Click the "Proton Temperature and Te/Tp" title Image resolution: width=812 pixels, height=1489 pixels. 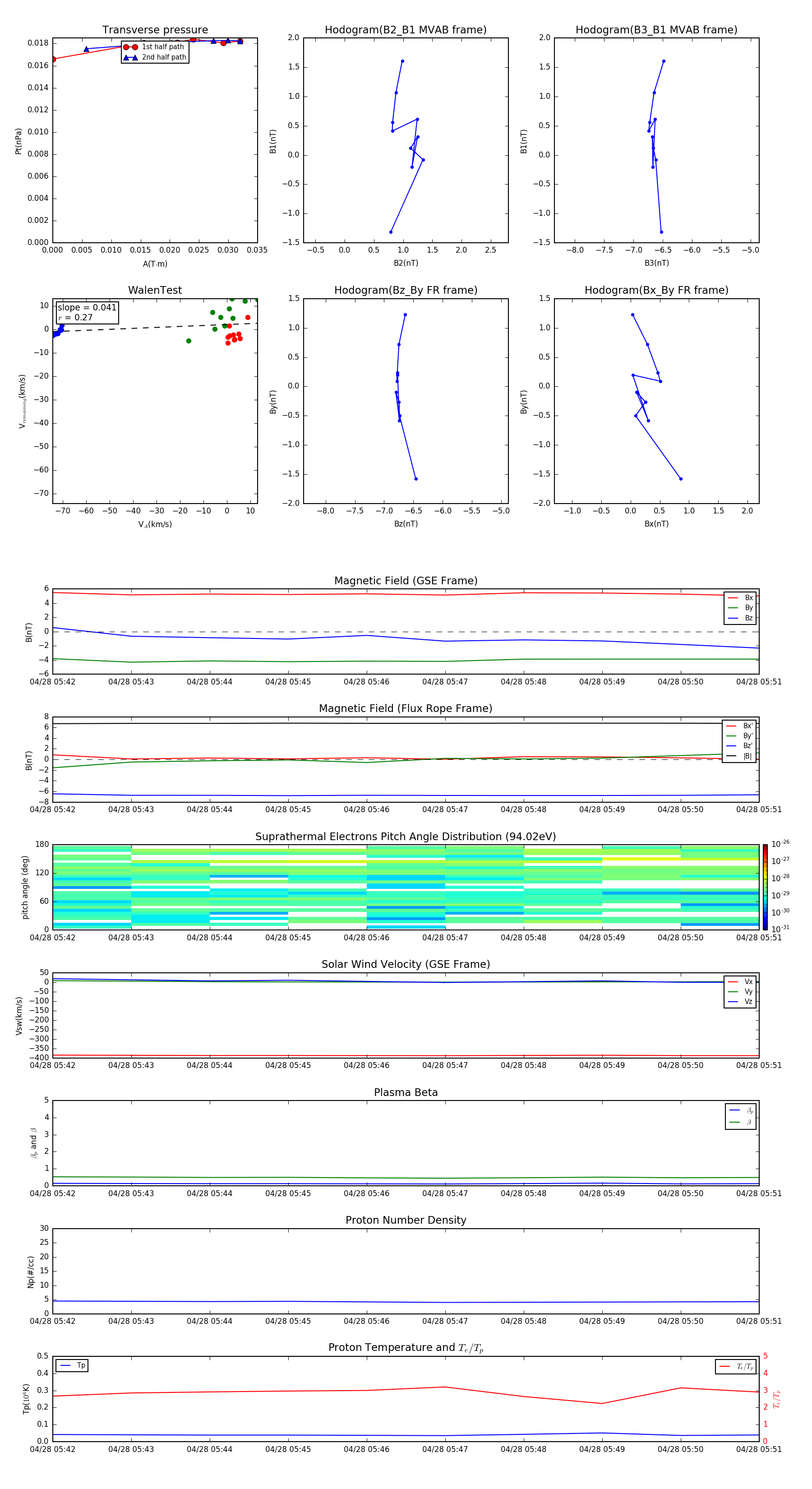pos(406,1348)
